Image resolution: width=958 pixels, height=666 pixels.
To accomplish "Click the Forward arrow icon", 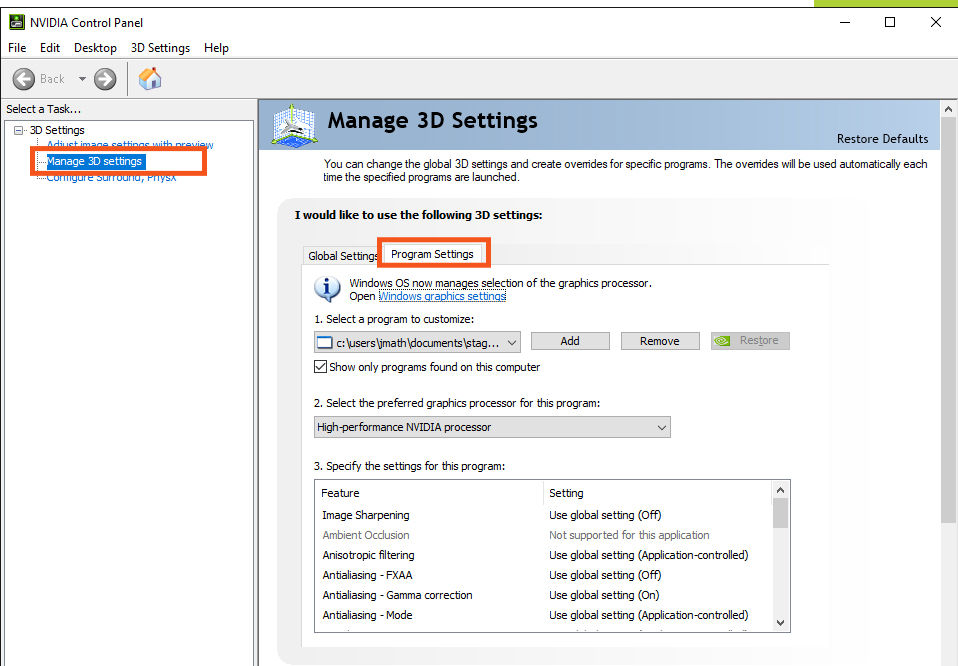I will (x=105, y=79).
